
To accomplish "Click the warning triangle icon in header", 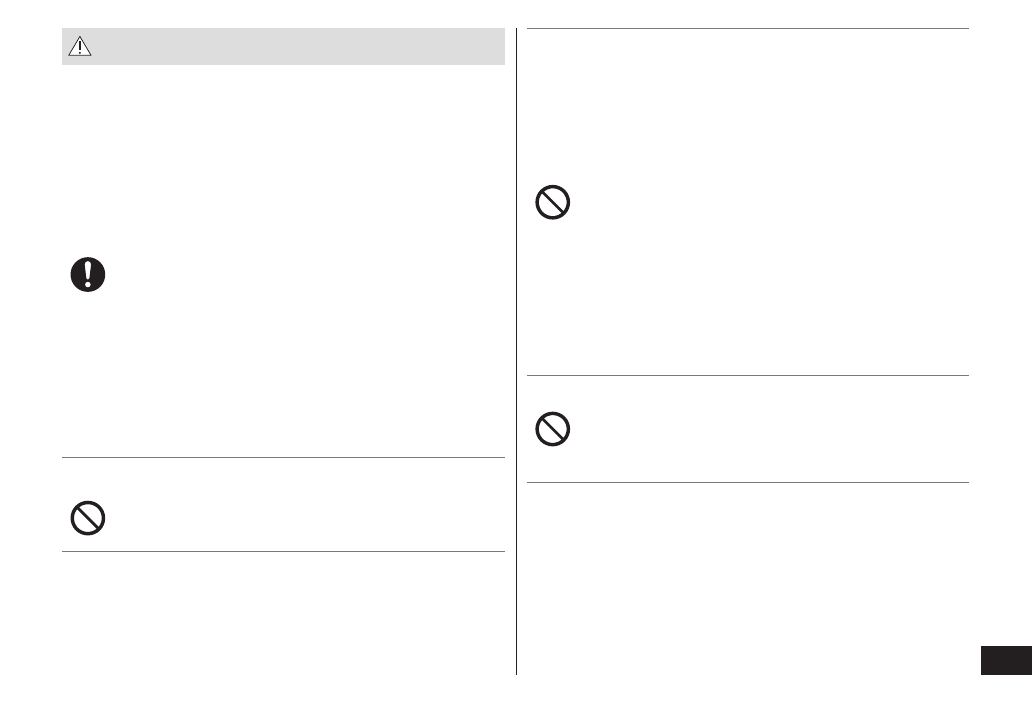I will click(80, 47).
